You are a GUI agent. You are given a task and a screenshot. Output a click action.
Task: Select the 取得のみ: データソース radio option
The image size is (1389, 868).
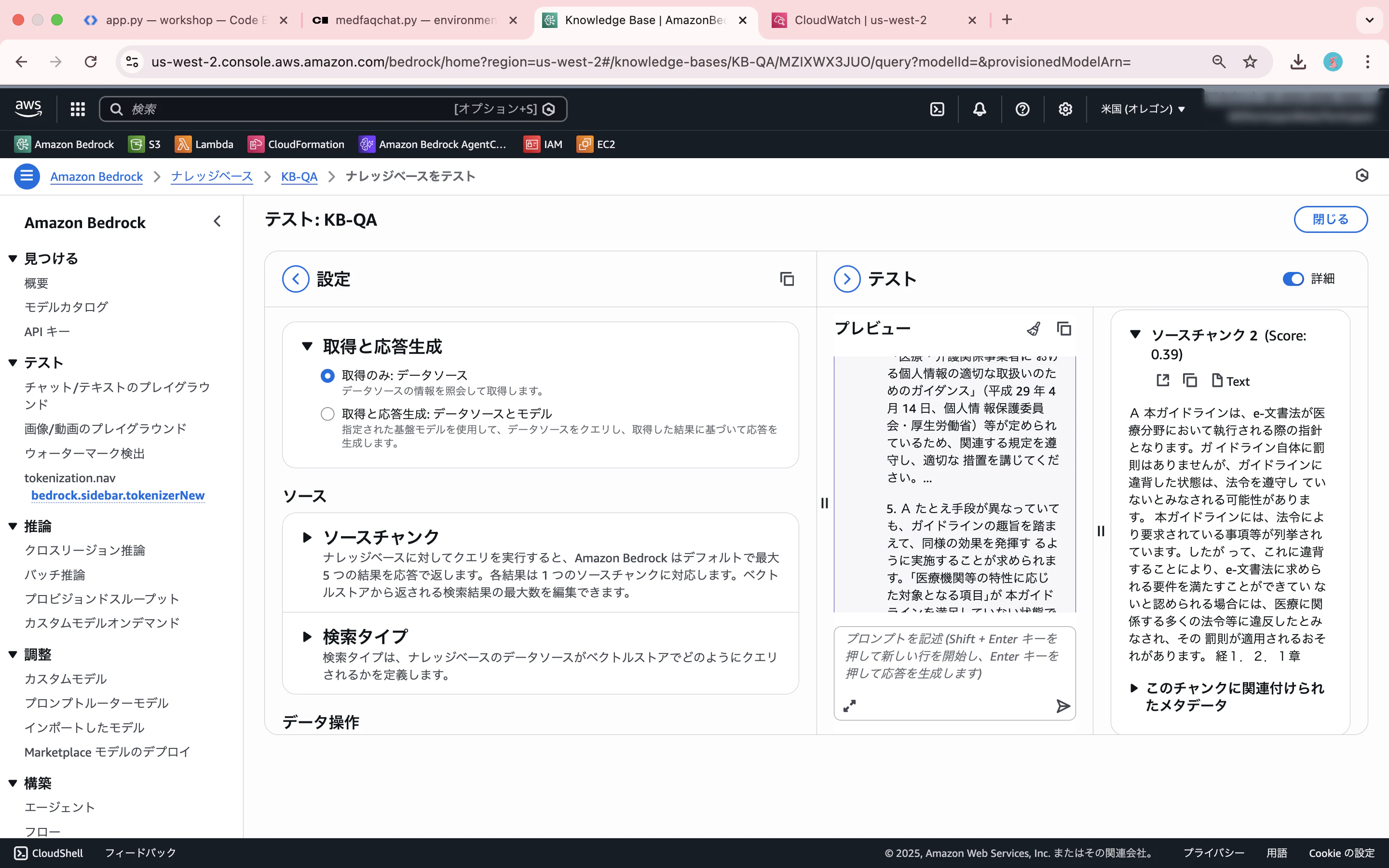(327, 376)
